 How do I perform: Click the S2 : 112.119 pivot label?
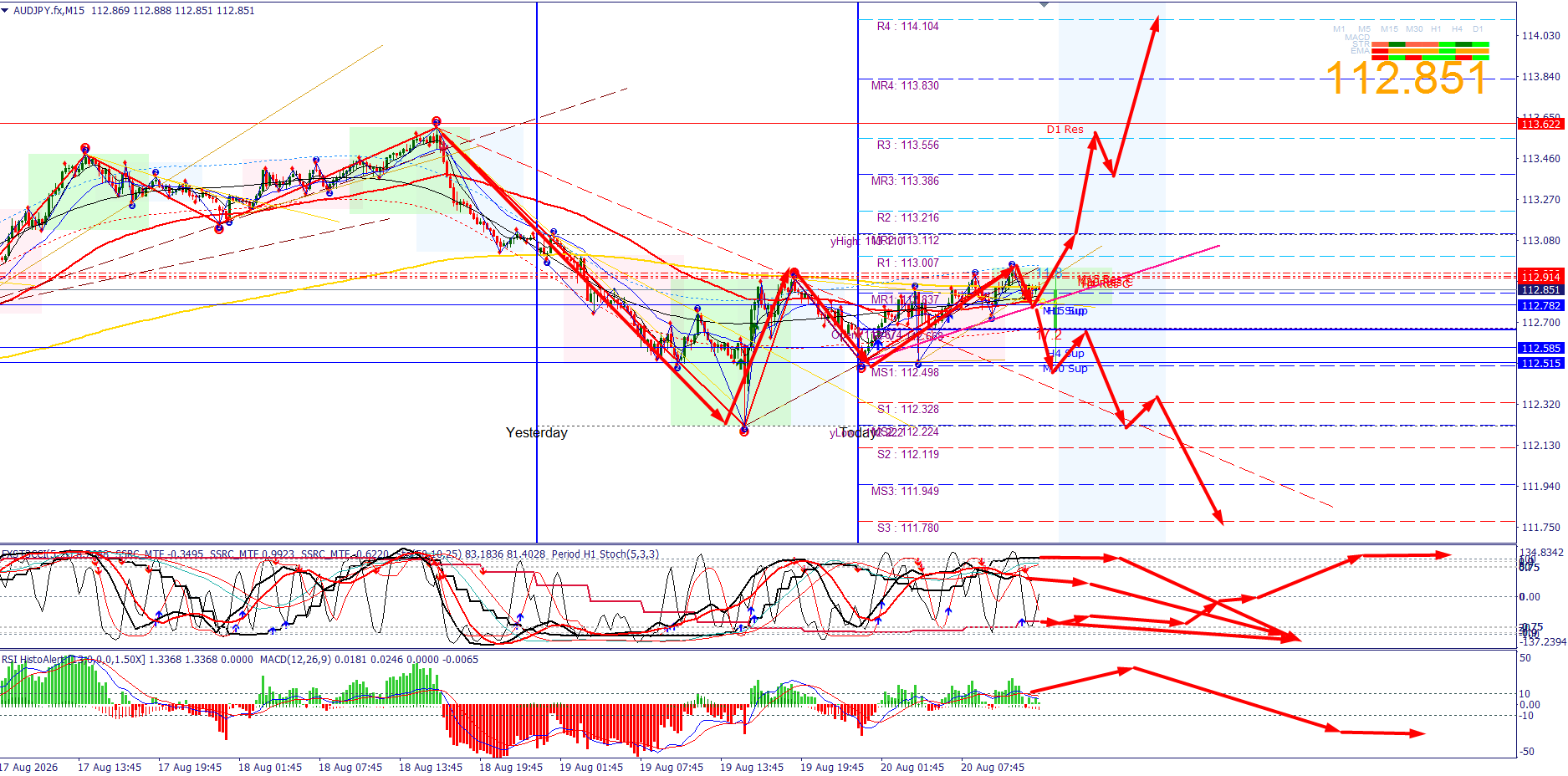[x=907, y=454]
